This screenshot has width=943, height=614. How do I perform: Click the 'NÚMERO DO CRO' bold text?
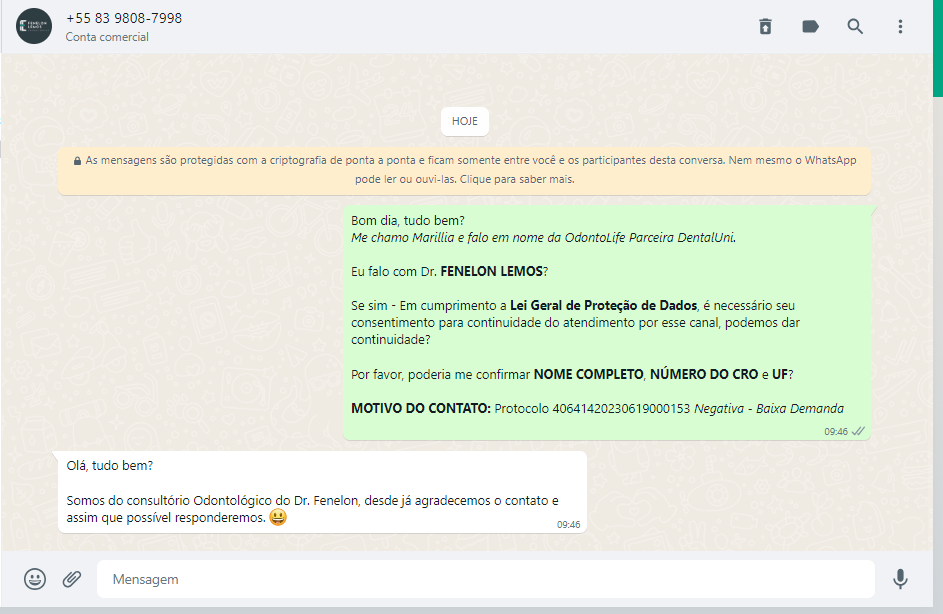(704, 374)
